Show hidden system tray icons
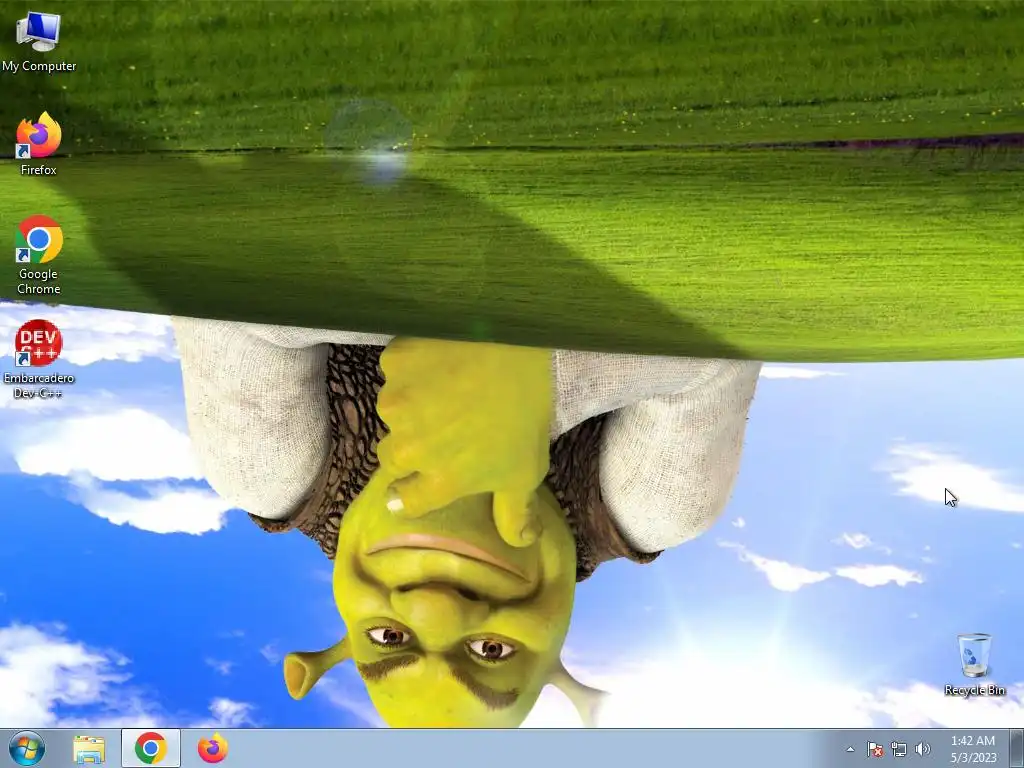1024x768 pixels. [x=850, y=749]
